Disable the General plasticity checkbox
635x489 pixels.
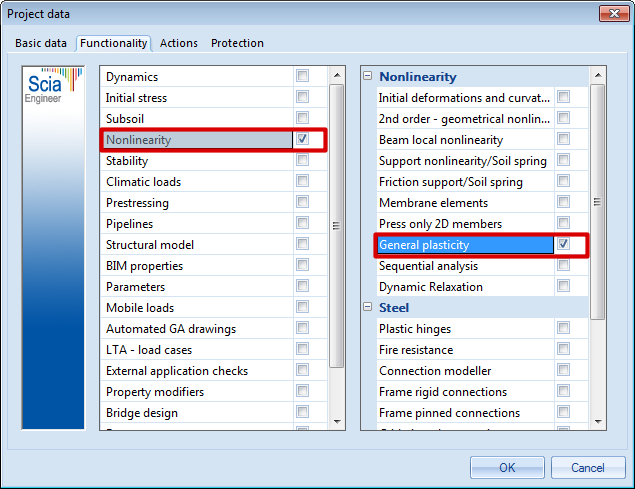[x=564, y=245]
